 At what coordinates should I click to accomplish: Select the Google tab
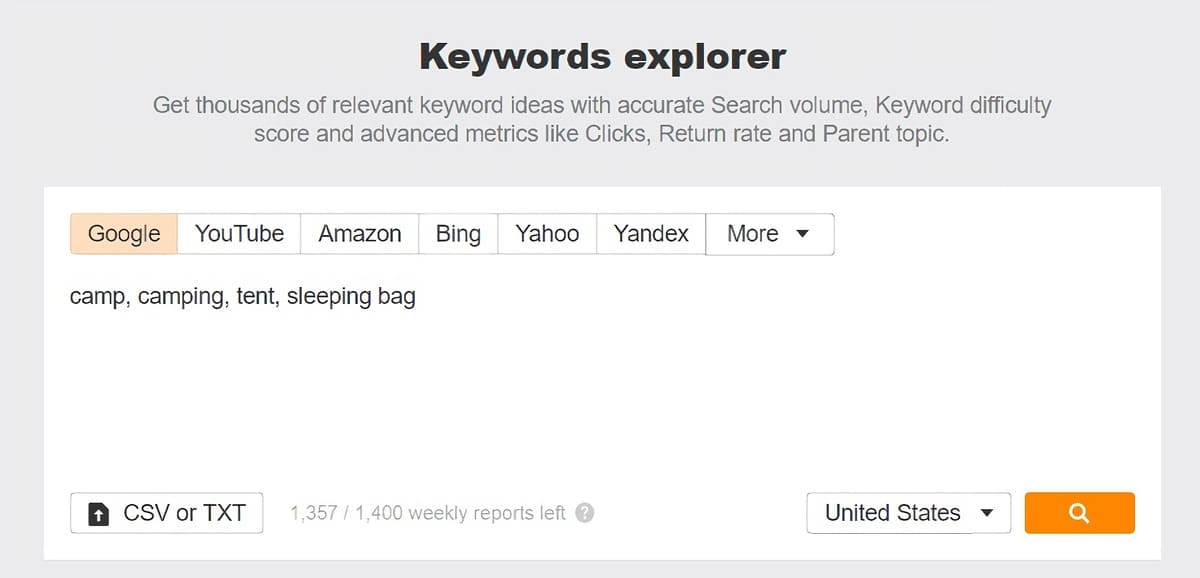[x=122, y=233]
